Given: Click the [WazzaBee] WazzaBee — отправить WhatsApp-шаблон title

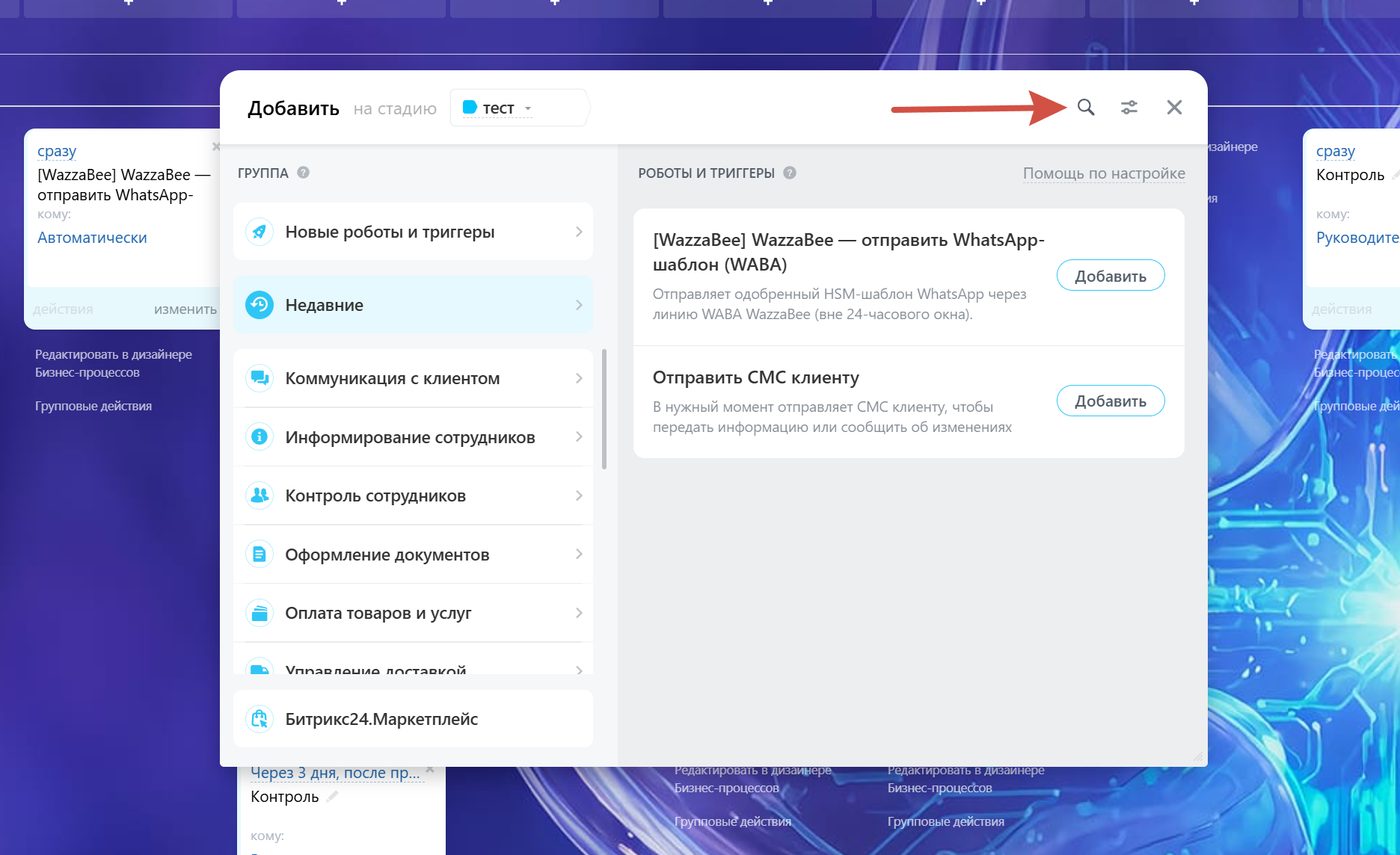Looking at the screenshot, I should (848, 252).
